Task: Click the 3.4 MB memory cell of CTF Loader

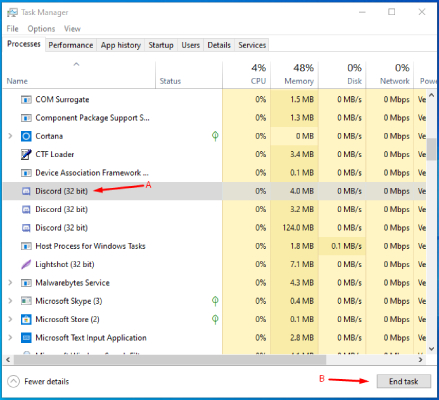Action: [x=294, y=154]
